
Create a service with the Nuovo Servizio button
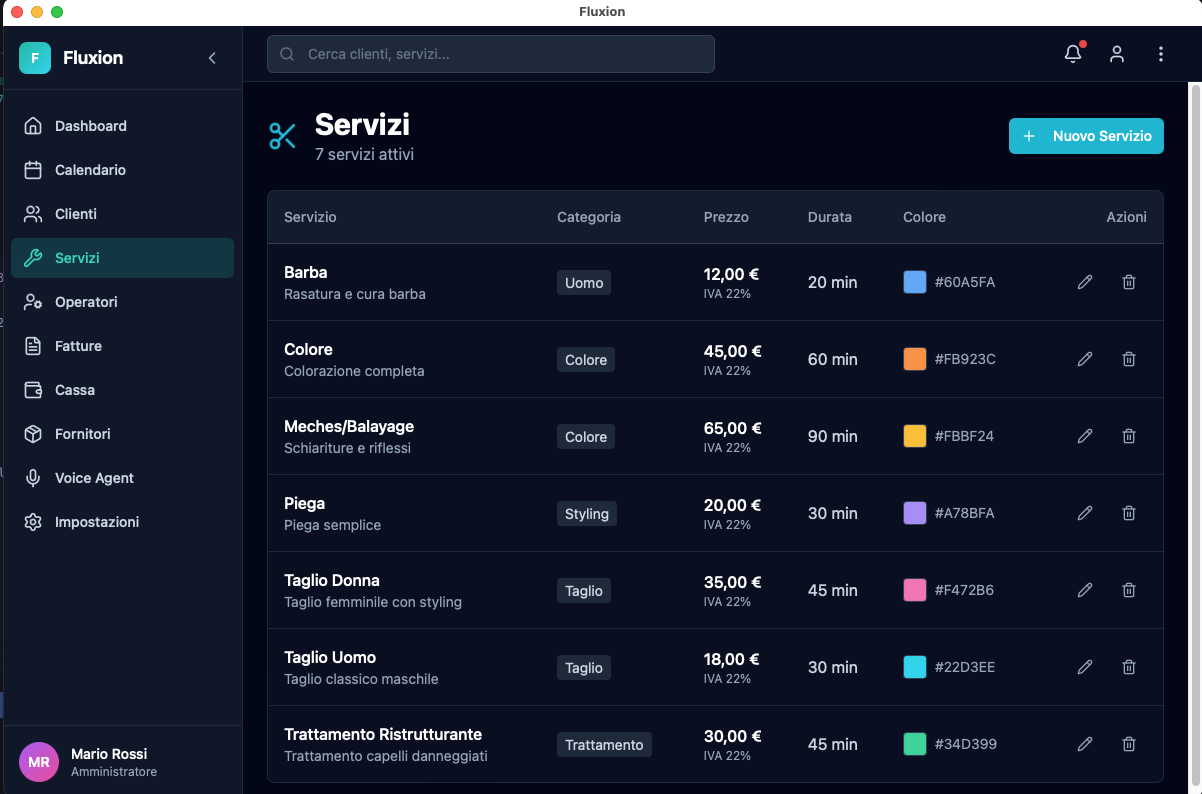tap(1086, 136)
